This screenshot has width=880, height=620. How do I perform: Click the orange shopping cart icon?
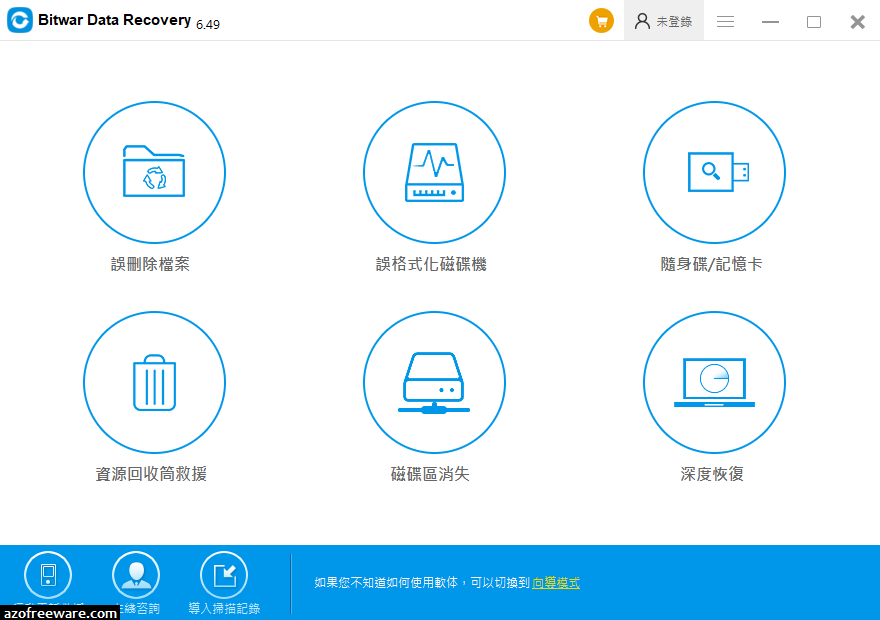point(601,21)
